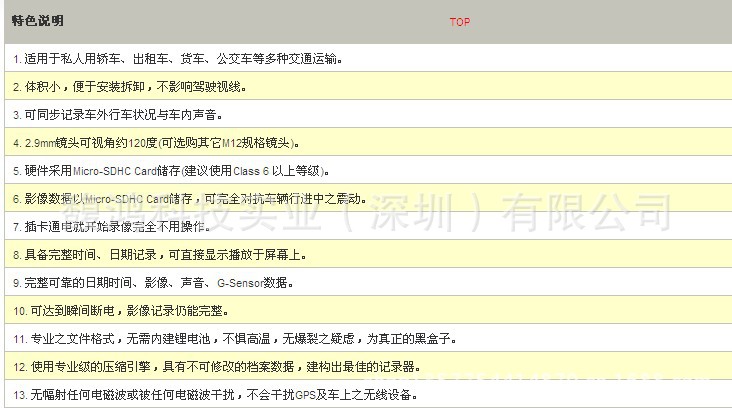732x408 pixels.
Task: Click row 2 about 体积小 easy installation
Action: [130, 87]
